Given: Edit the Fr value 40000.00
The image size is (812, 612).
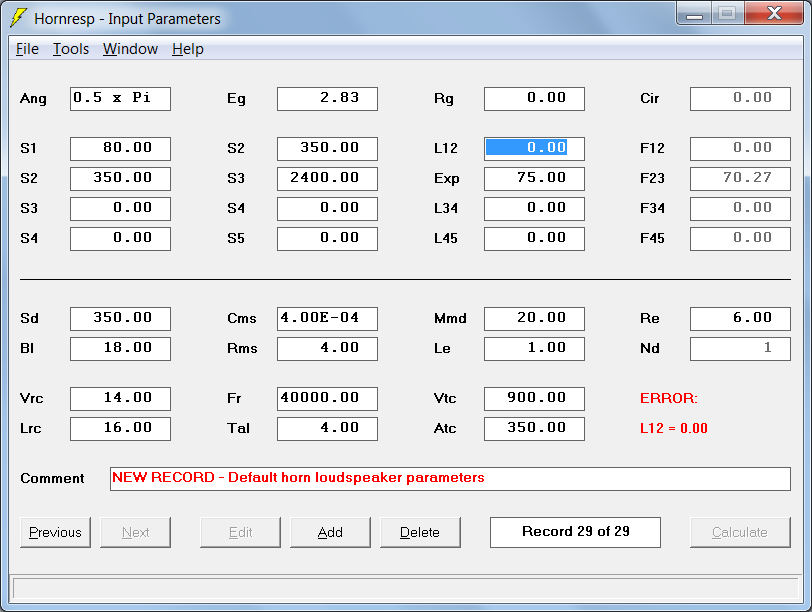Looking at the screenshot, I should click(x=327, y=399).
